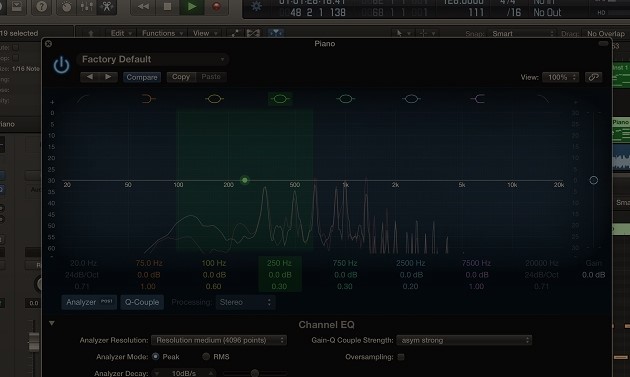Decrease Analyzer Decay with the down arrow
The width and height of the screenshot is (630, 377).
pyautogui.click(x=157, y=373)
